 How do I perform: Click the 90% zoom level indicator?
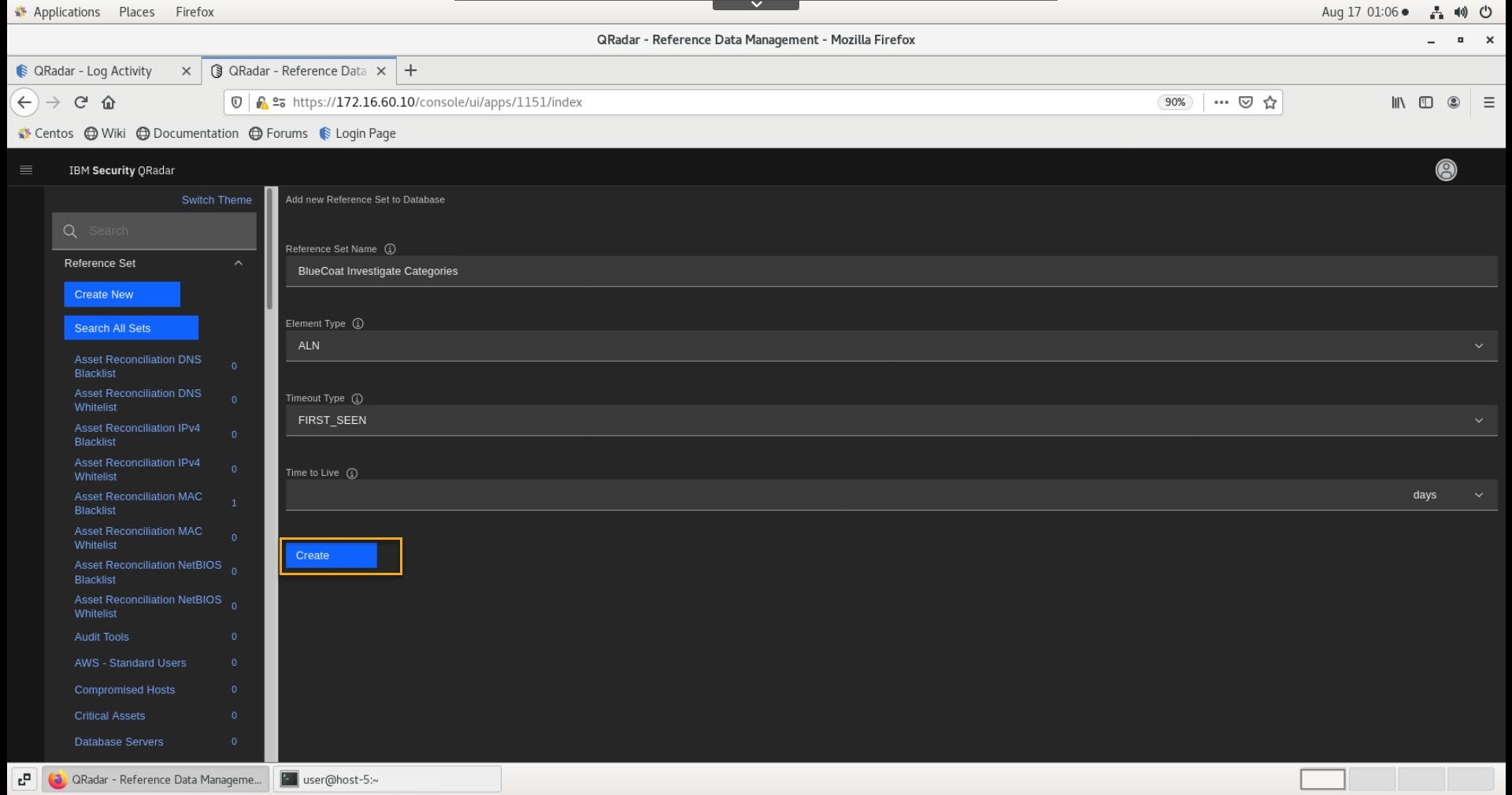[x=1175, y=102]
